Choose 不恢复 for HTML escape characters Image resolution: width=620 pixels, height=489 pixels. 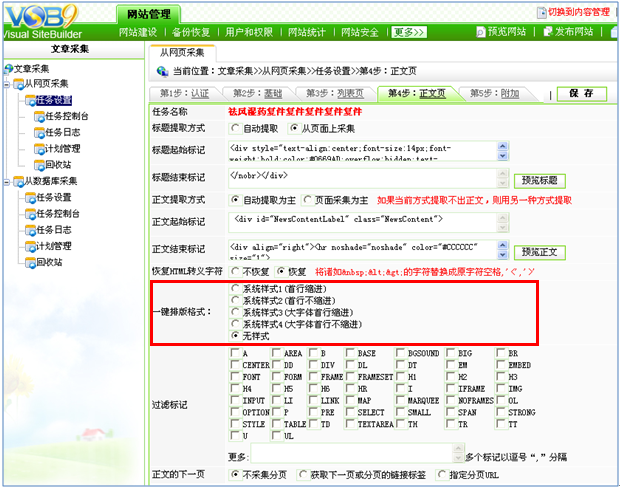click(235, 272)
